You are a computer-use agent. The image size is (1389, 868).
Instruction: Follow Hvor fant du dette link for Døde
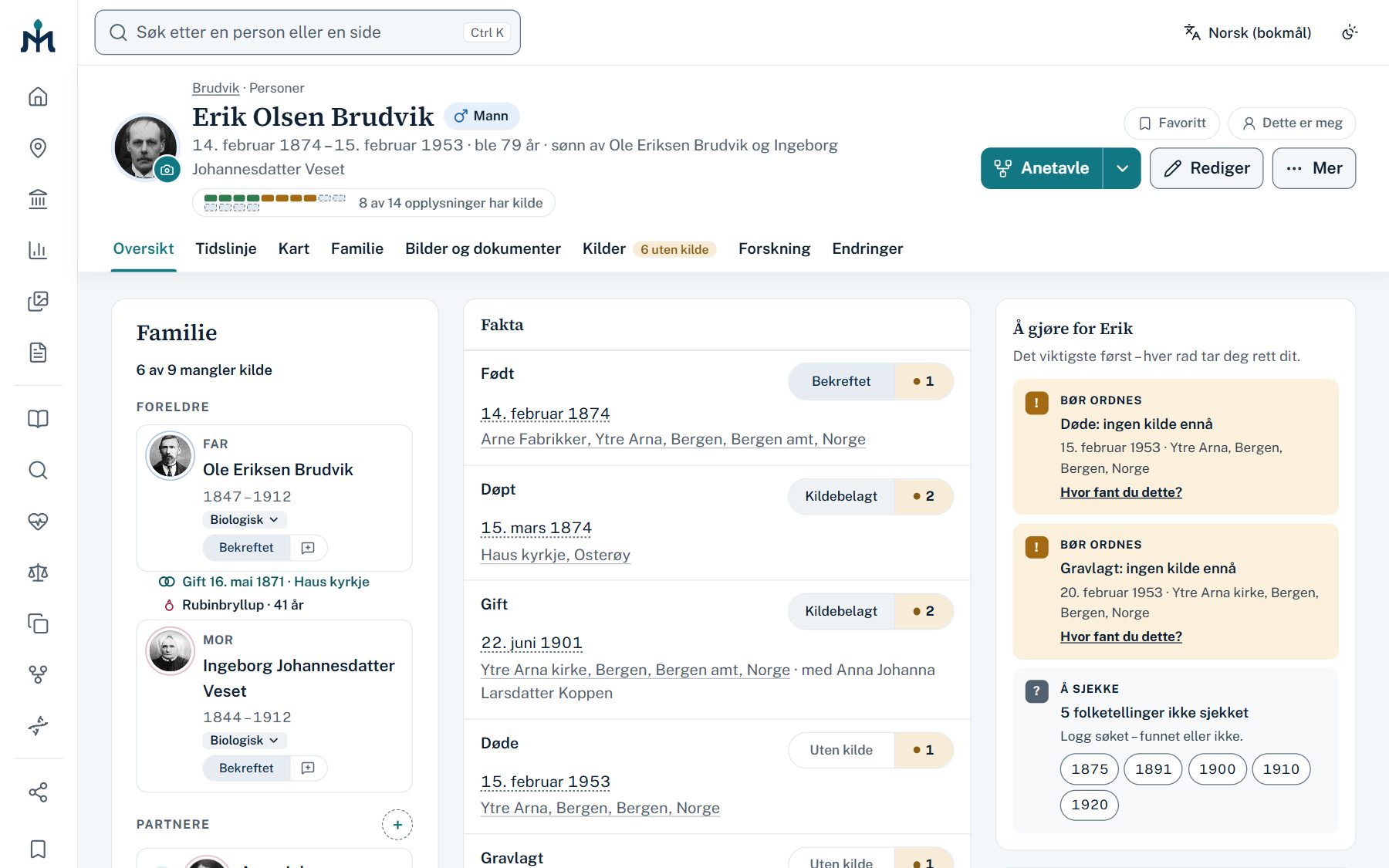(1121, 492)
